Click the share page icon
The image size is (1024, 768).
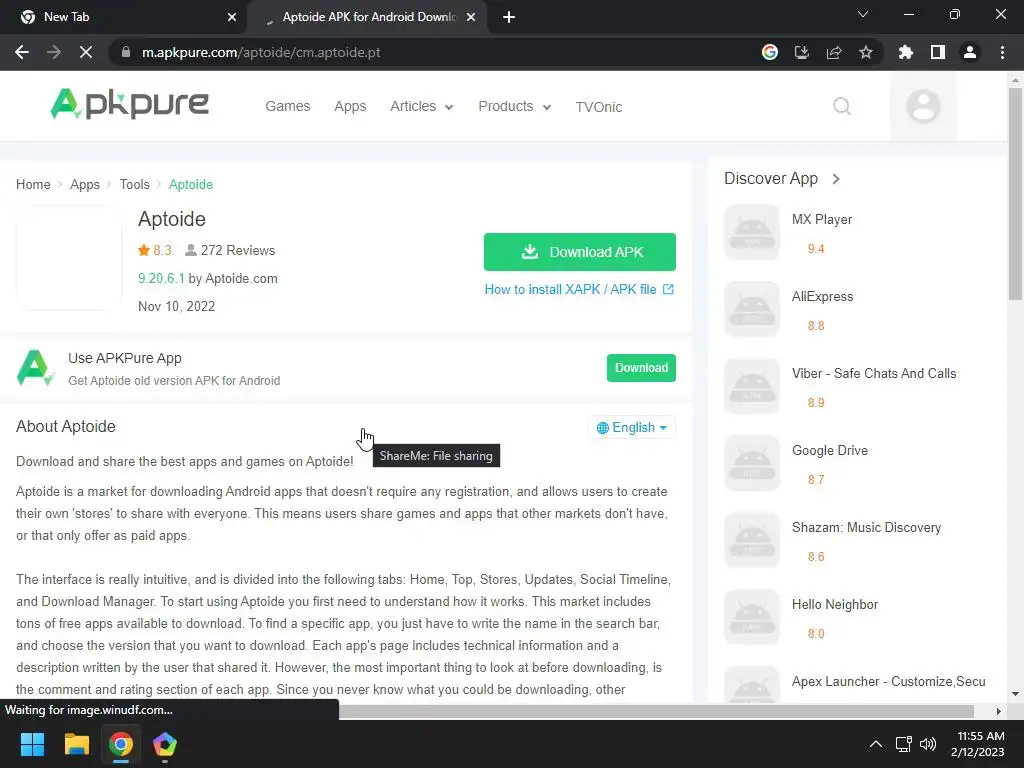[x=834, y=52]
